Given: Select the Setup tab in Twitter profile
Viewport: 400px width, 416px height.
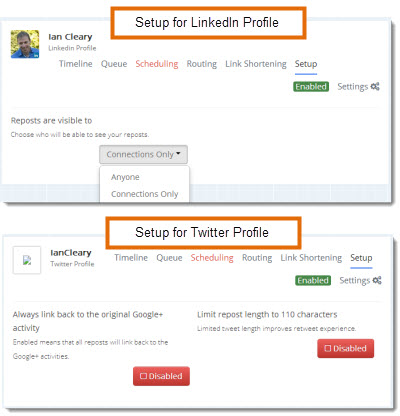Looking at the screenshot, I should (361, 258).
